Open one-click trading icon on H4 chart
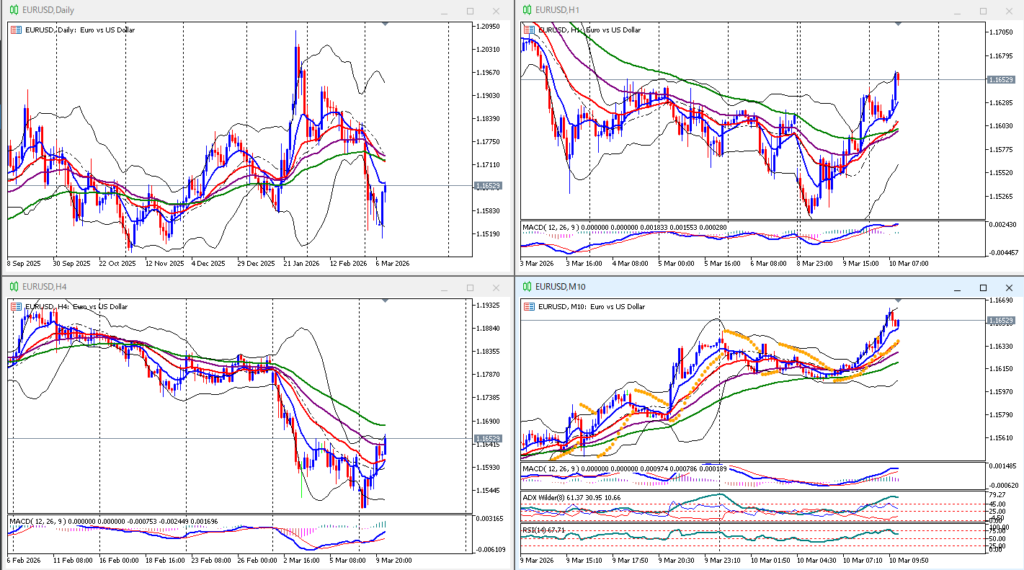Screen dimensions: 1024x570 click(15, 307)
